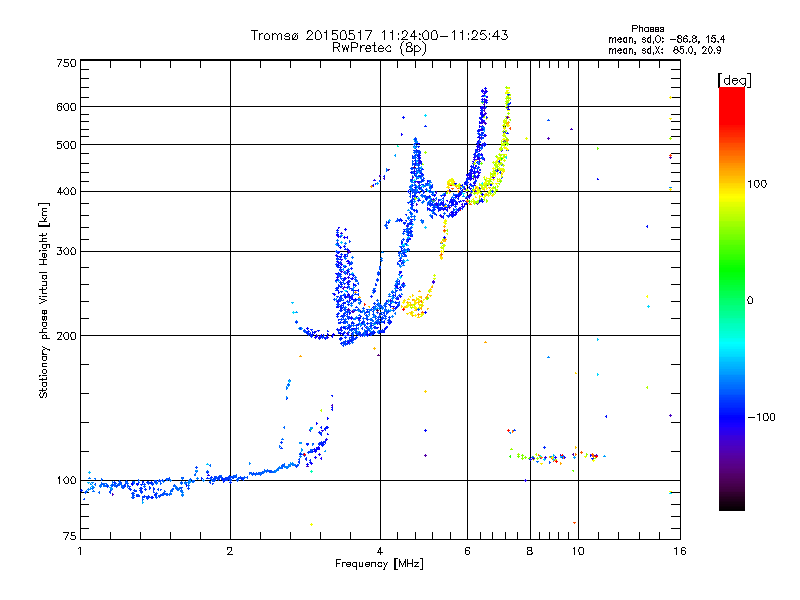Click the y-axis tick label '600'

(x=66, y=107)
